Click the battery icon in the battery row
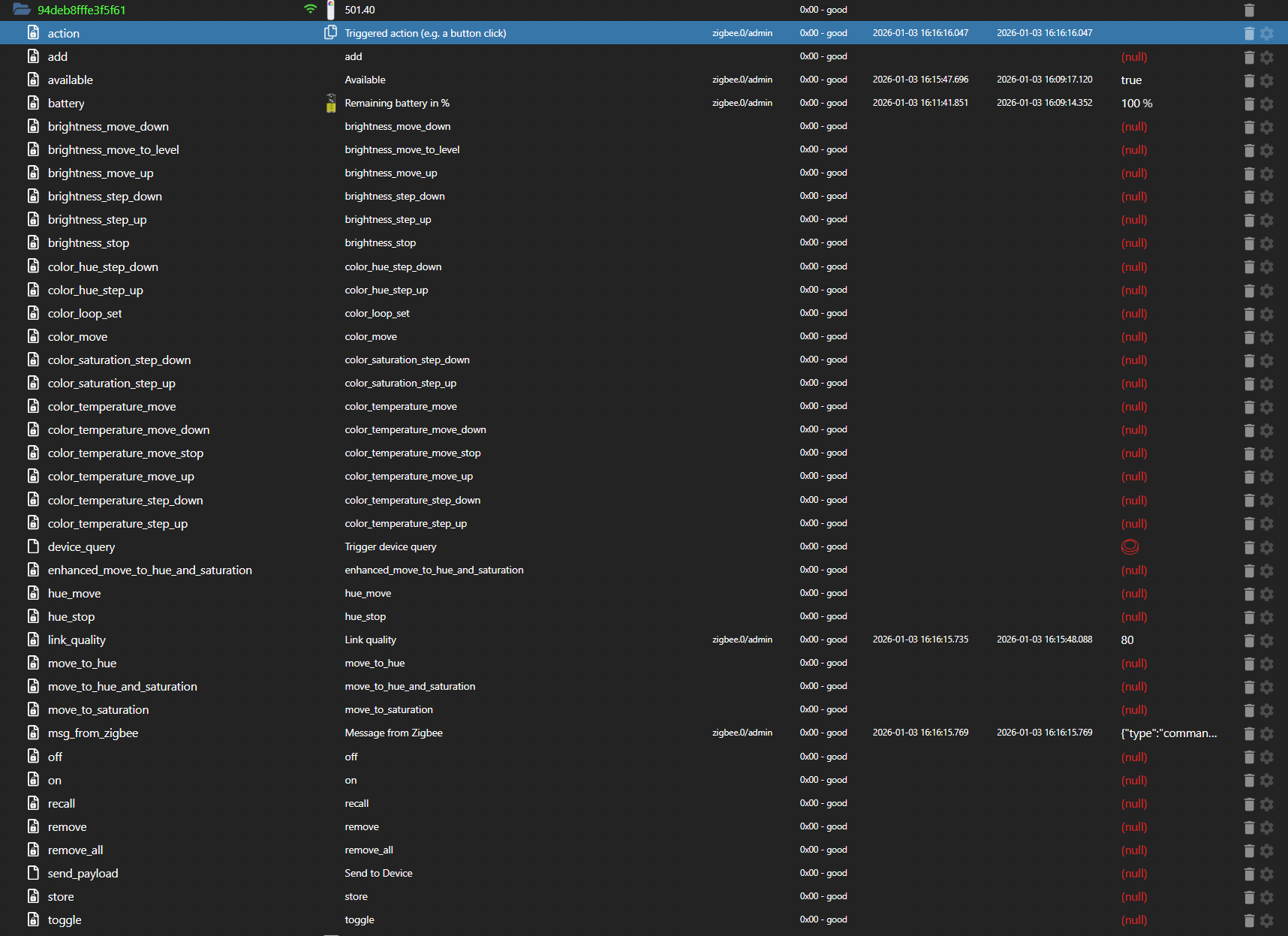1288x936 pixels. 331,103
